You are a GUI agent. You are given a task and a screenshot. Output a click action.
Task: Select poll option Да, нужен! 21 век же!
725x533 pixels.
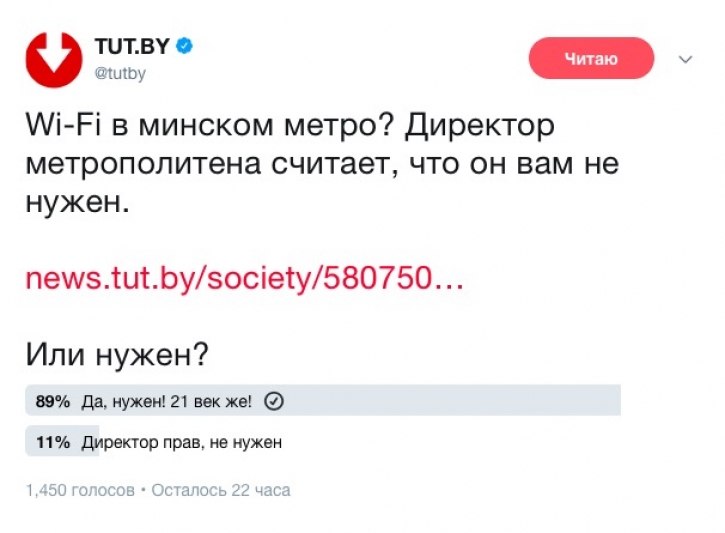[x=167, y=402]
